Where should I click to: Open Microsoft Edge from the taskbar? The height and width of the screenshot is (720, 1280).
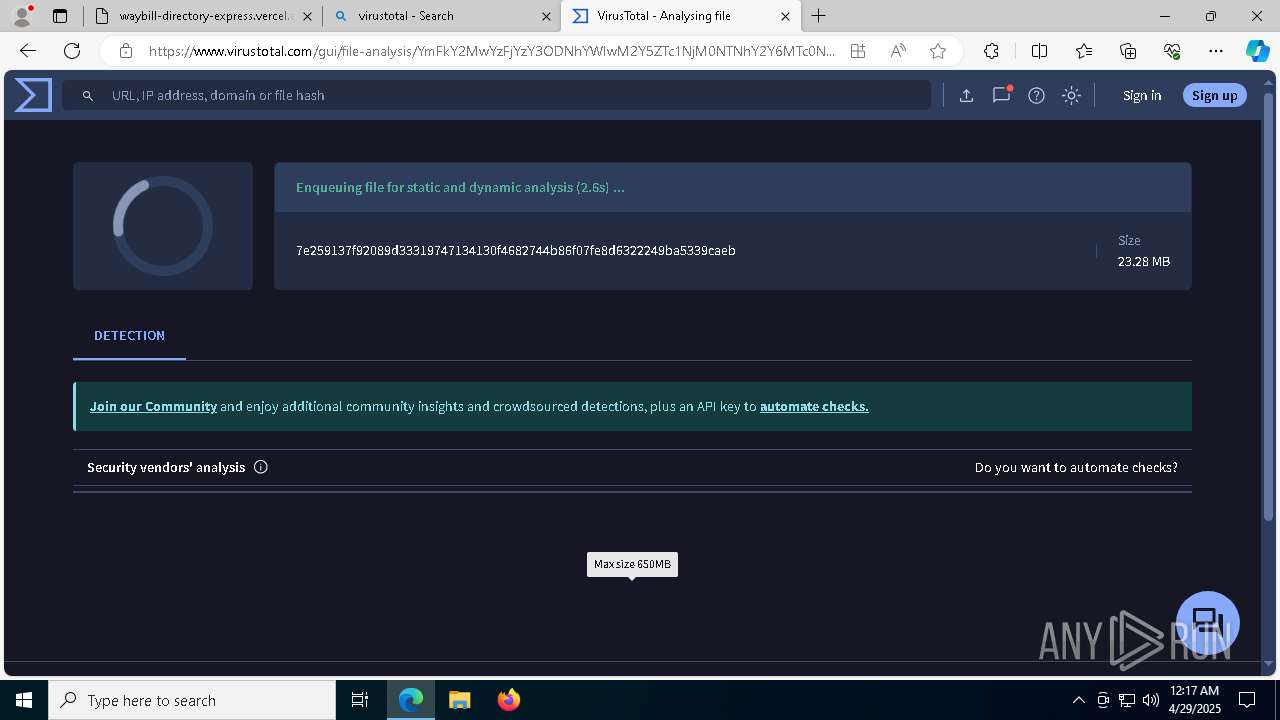(411, 700)
